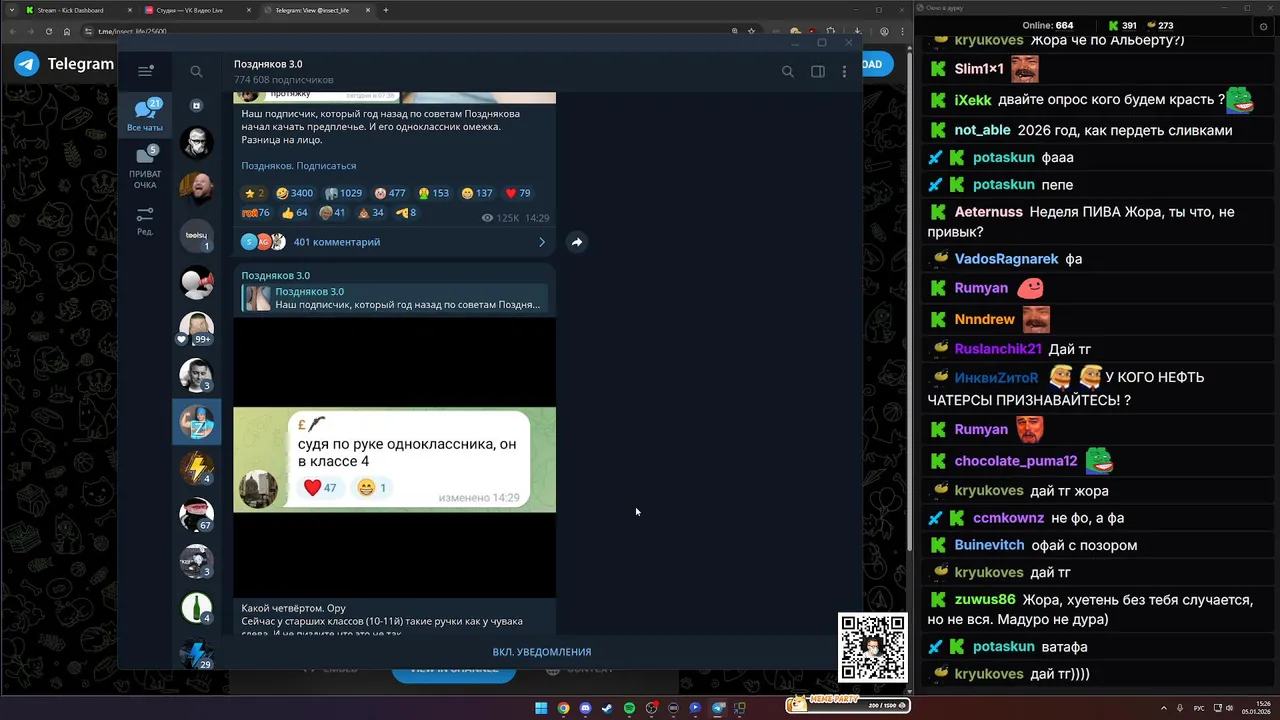The image size is (1280, 720).
Task: Open the three-dot channel options menu
Action: [844, 71]
